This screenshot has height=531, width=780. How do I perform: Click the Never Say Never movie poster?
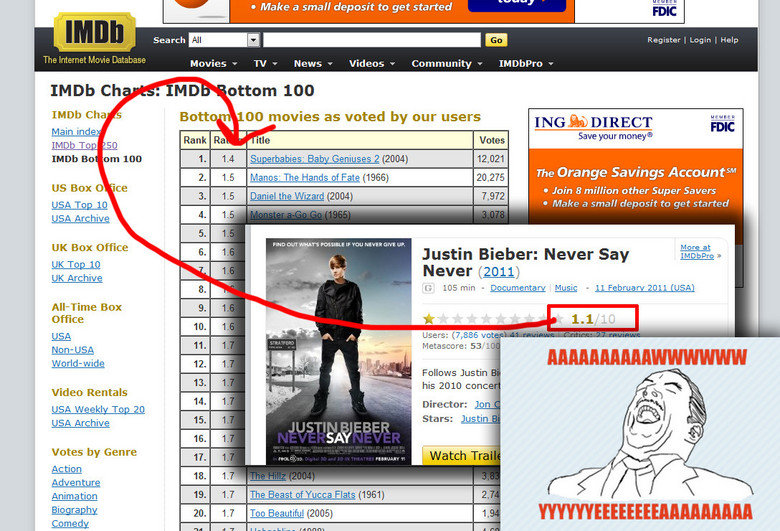pyautogui.click(x=338, y=350)
